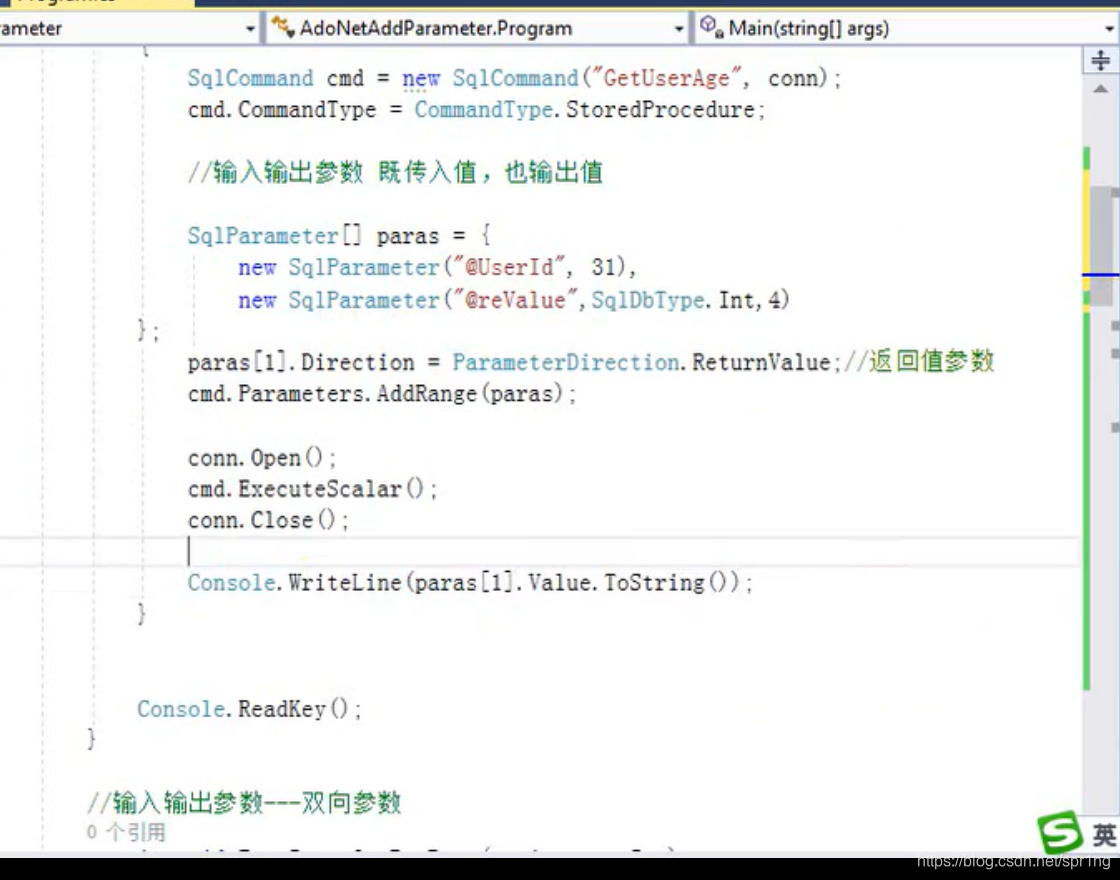
Task: Click the Sogou input method S icon
Action: point(1060,831)
